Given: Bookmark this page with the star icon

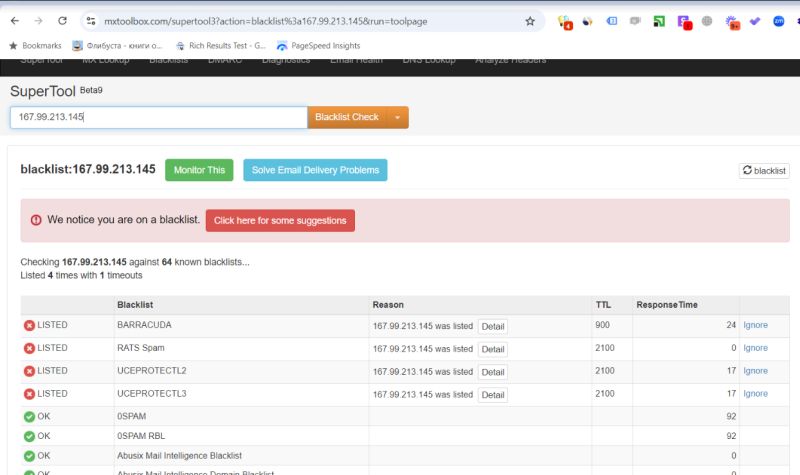Looking at the screenshot, I should (530, 21).
